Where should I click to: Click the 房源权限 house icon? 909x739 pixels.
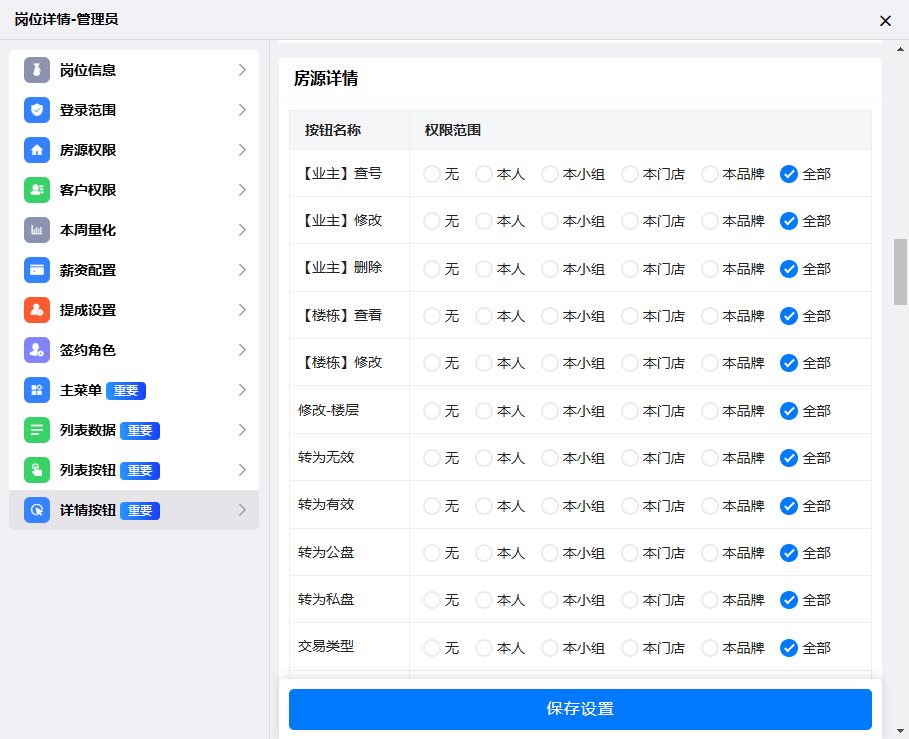pos(37,150)
